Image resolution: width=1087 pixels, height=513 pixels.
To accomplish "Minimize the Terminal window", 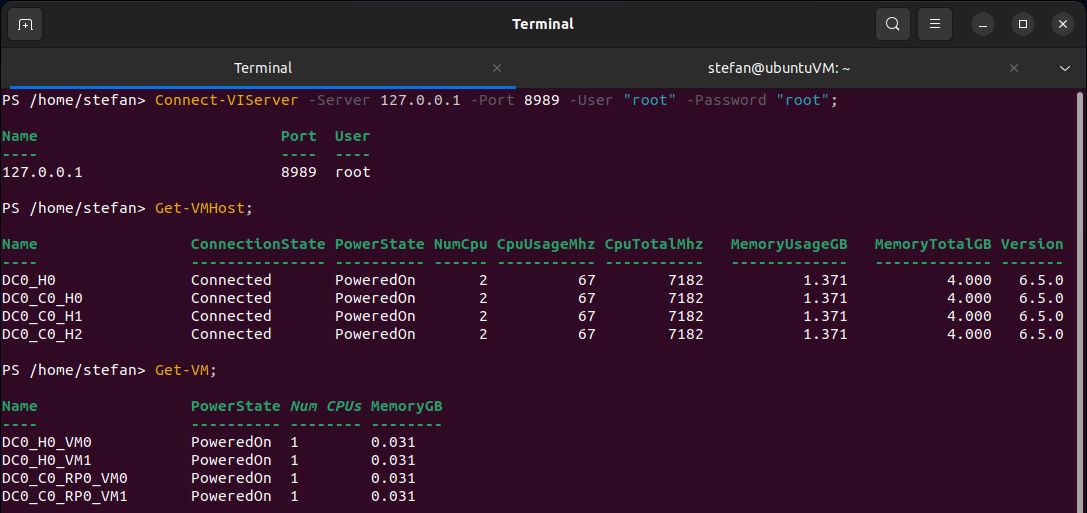I will tap(982, 24).
